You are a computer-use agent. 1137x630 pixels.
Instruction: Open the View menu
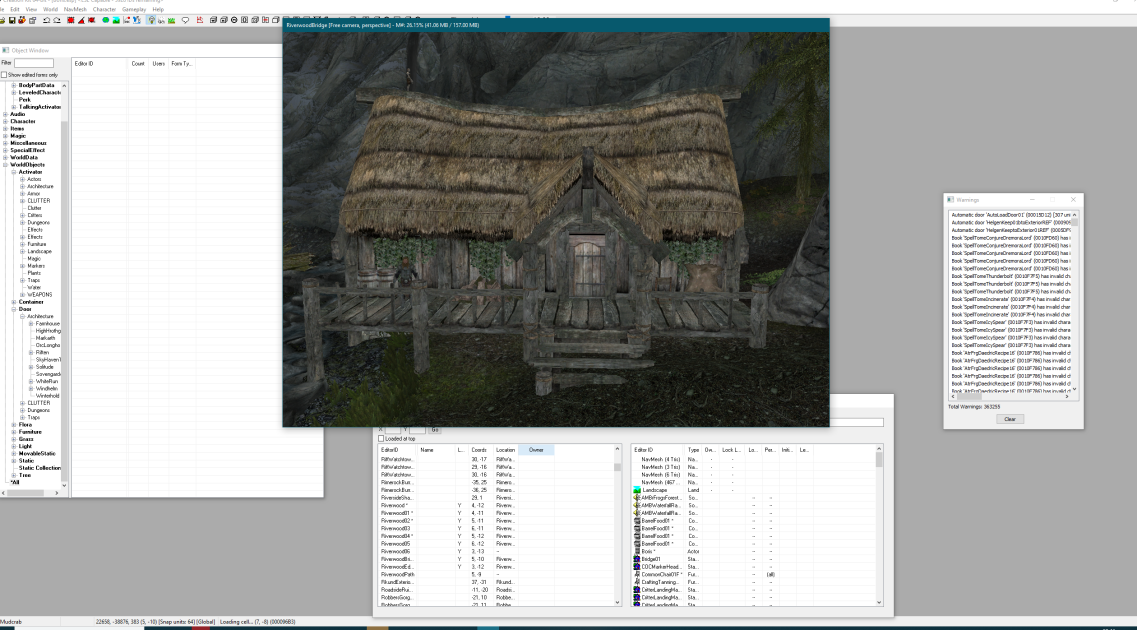click(31, 9)
